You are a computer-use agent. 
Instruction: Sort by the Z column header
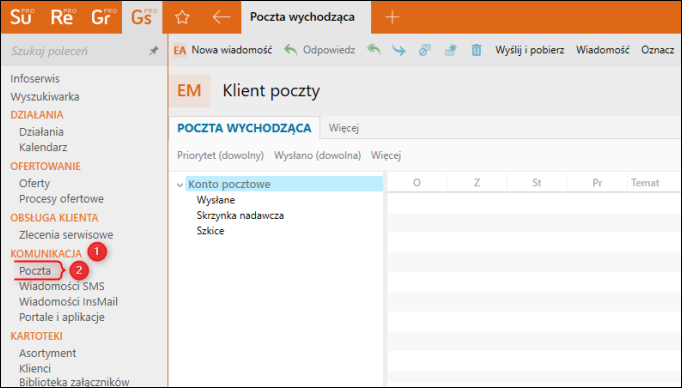point(477,183)
